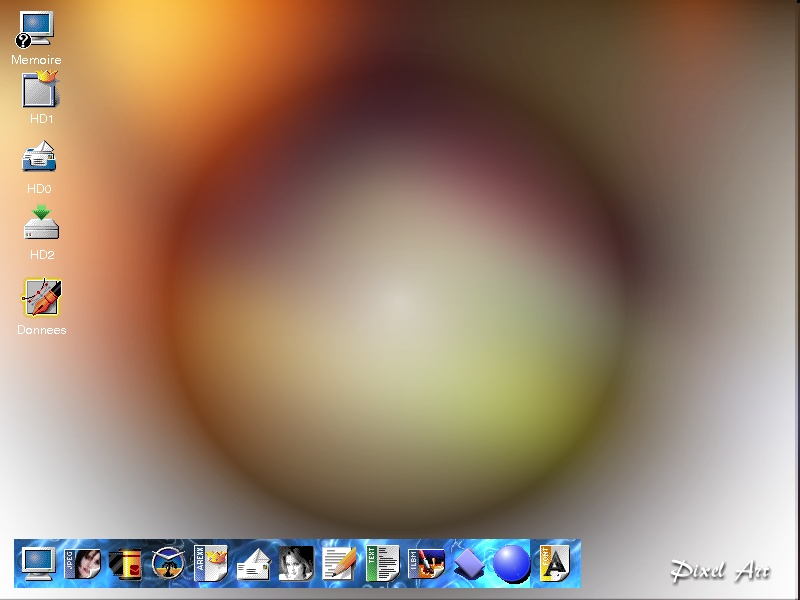Open the ILBM image tool in the dock
800x600 pixels.
(424, 565)
